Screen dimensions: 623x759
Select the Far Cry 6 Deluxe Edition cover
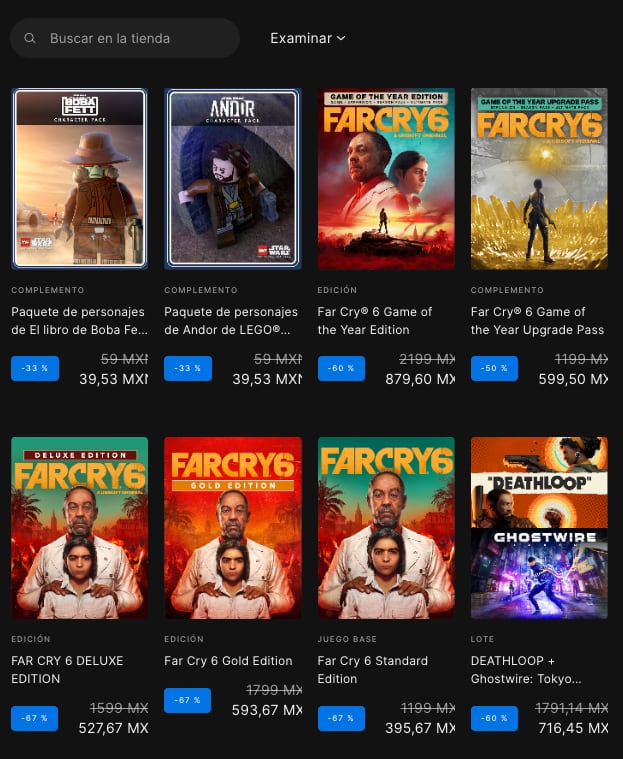[80, 528]
